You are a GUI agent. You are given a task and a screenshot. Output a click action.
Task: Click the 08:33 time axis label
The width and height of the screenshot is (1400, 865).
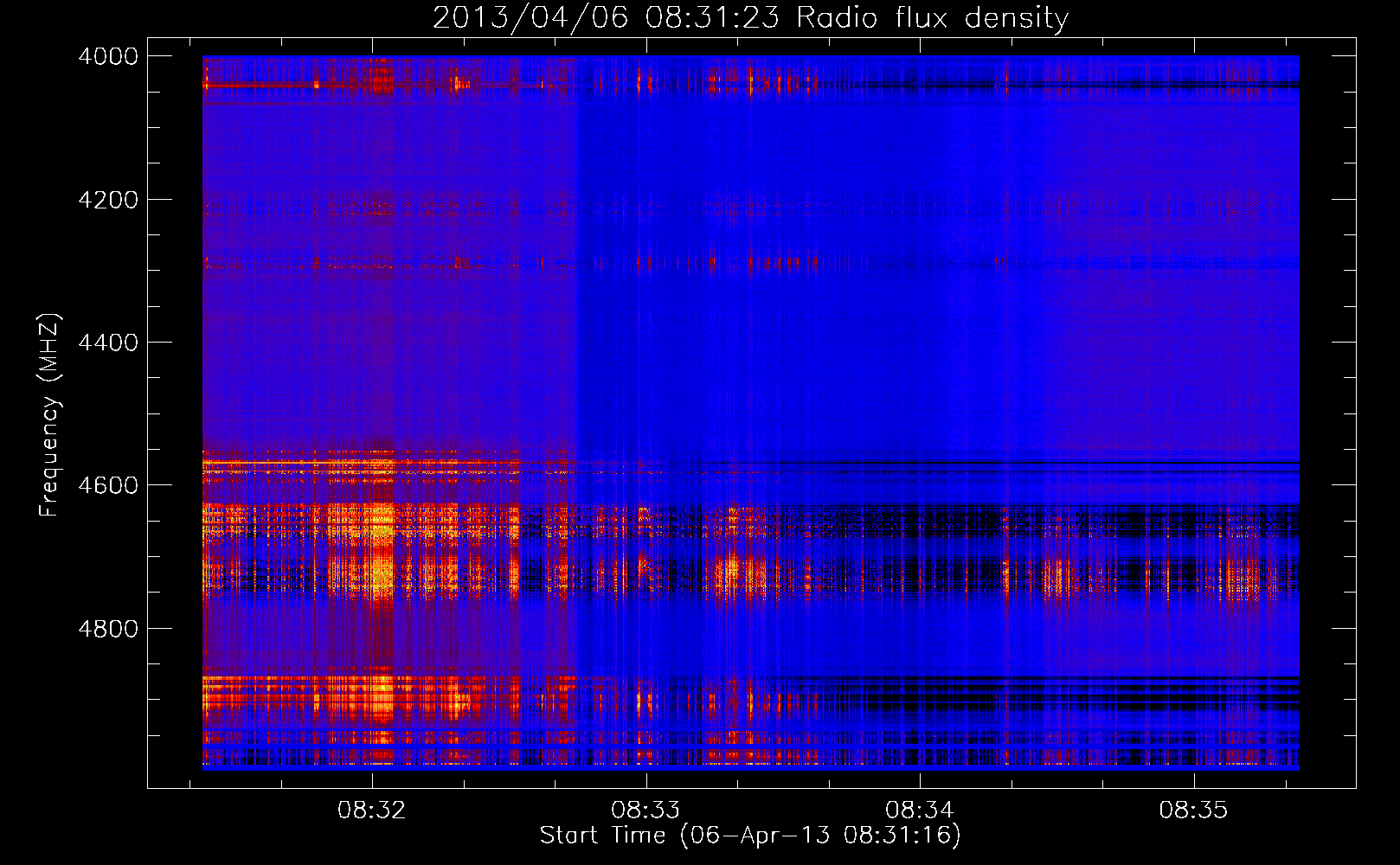pyautogui.click(x=645, y=810)
